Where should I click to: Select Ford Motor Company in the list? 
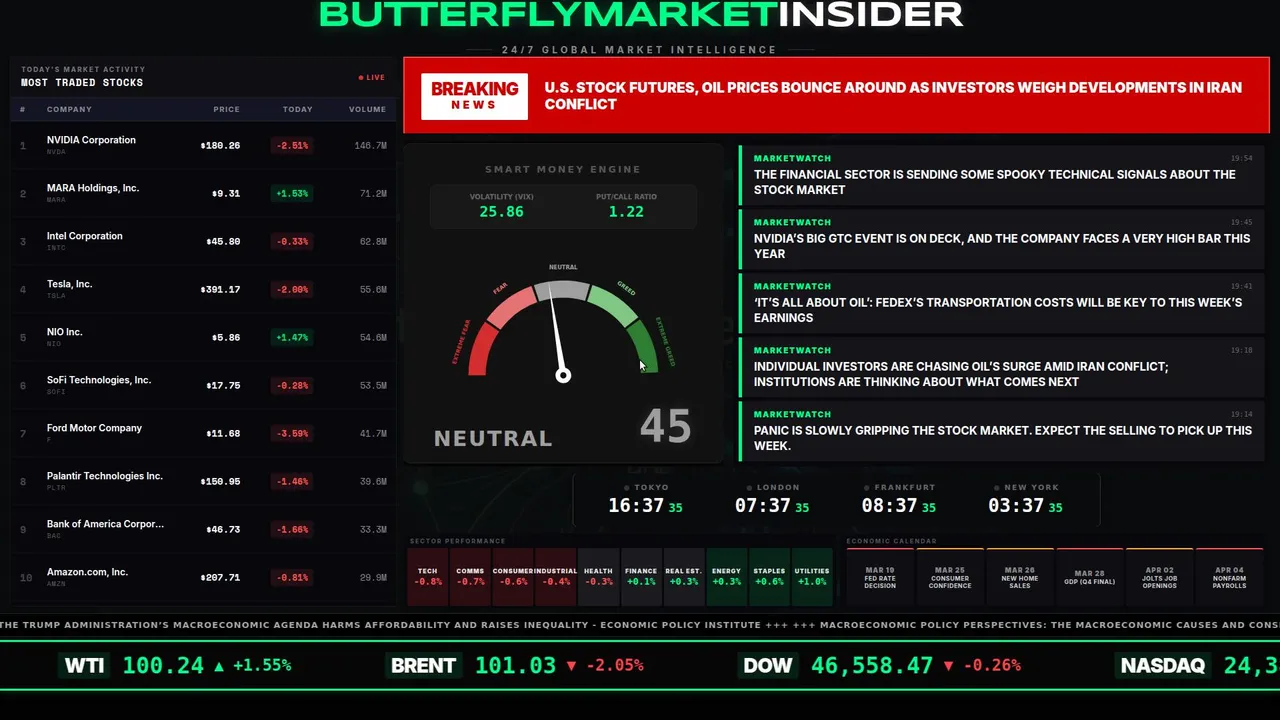[x=94, y=428]
